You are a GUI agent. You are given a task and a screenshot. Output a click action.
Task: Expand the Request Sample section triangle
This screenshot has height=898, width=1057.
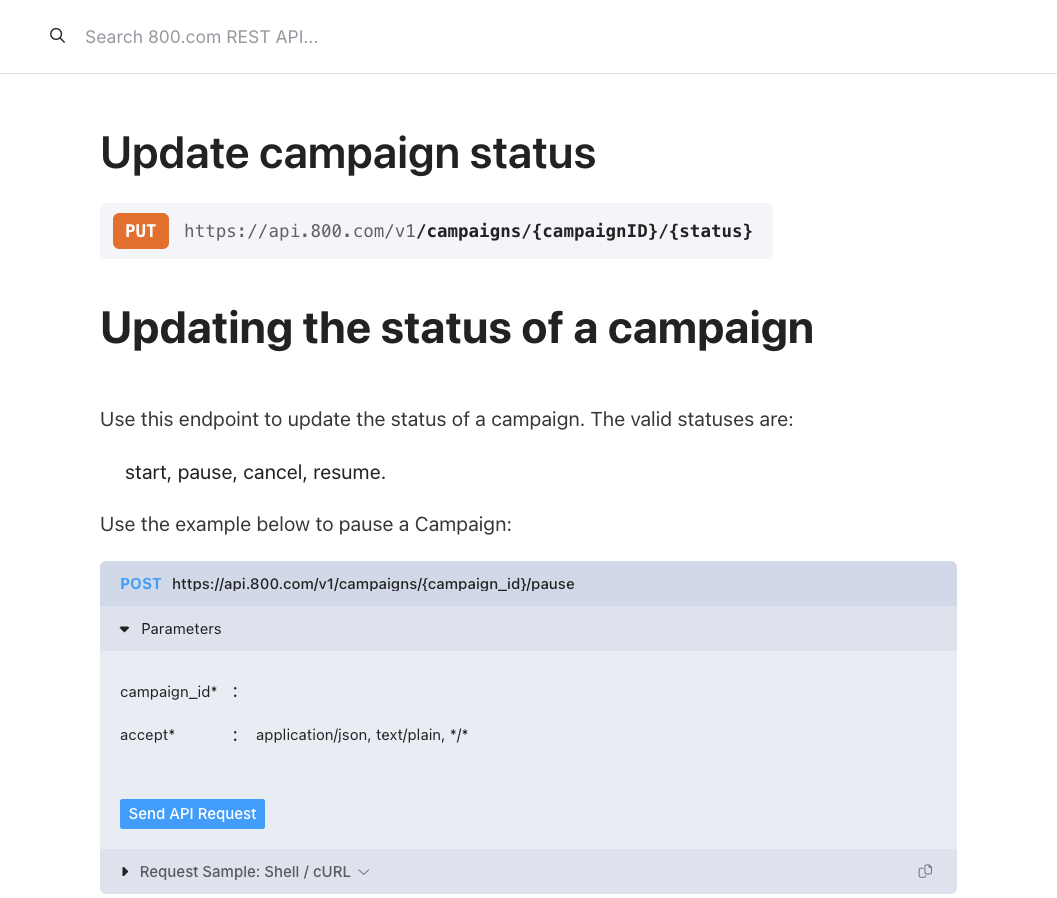click(x=125, y=872)
